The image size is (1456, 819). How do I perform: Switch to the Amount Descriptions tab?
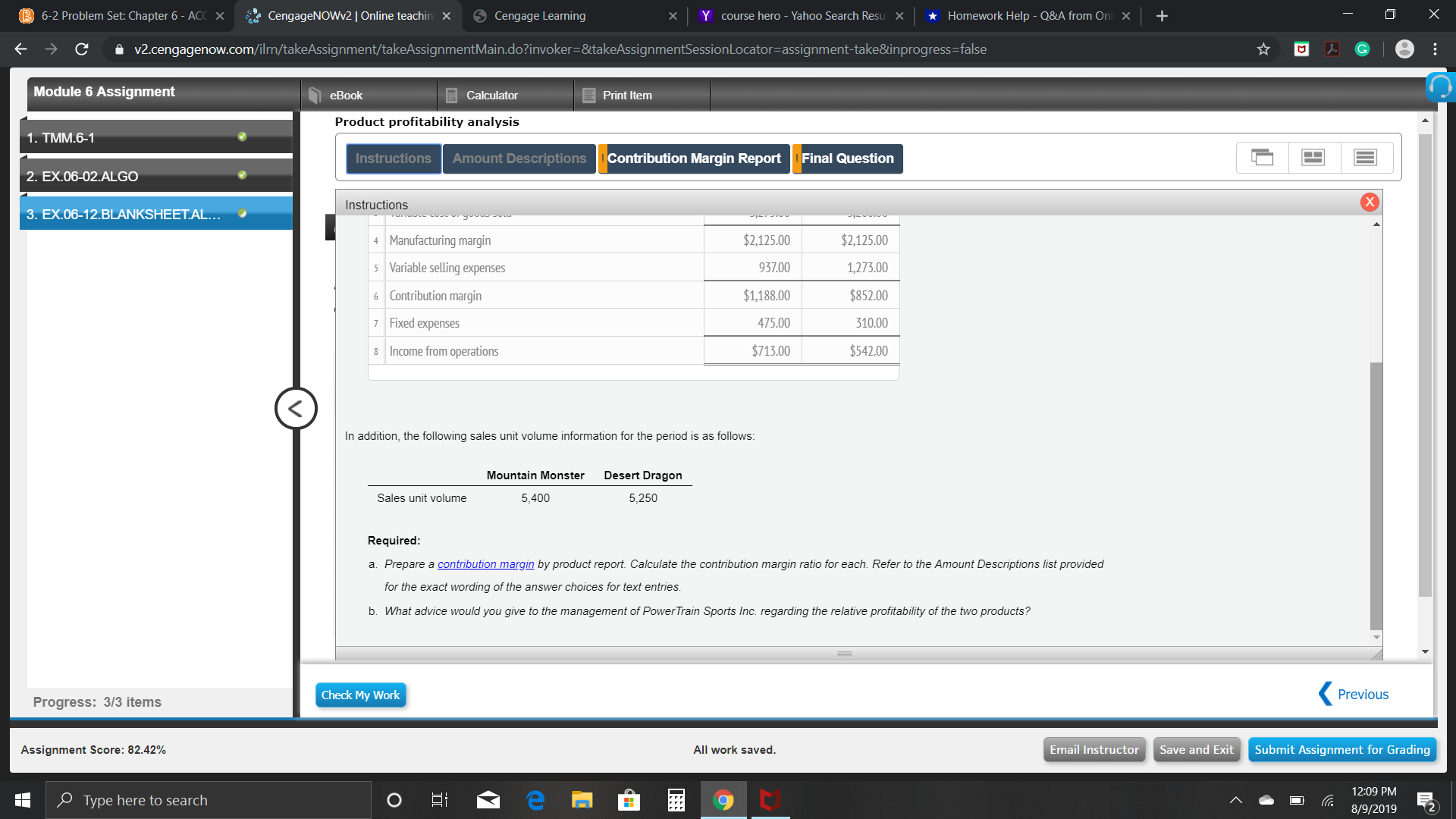coord(519,158)
